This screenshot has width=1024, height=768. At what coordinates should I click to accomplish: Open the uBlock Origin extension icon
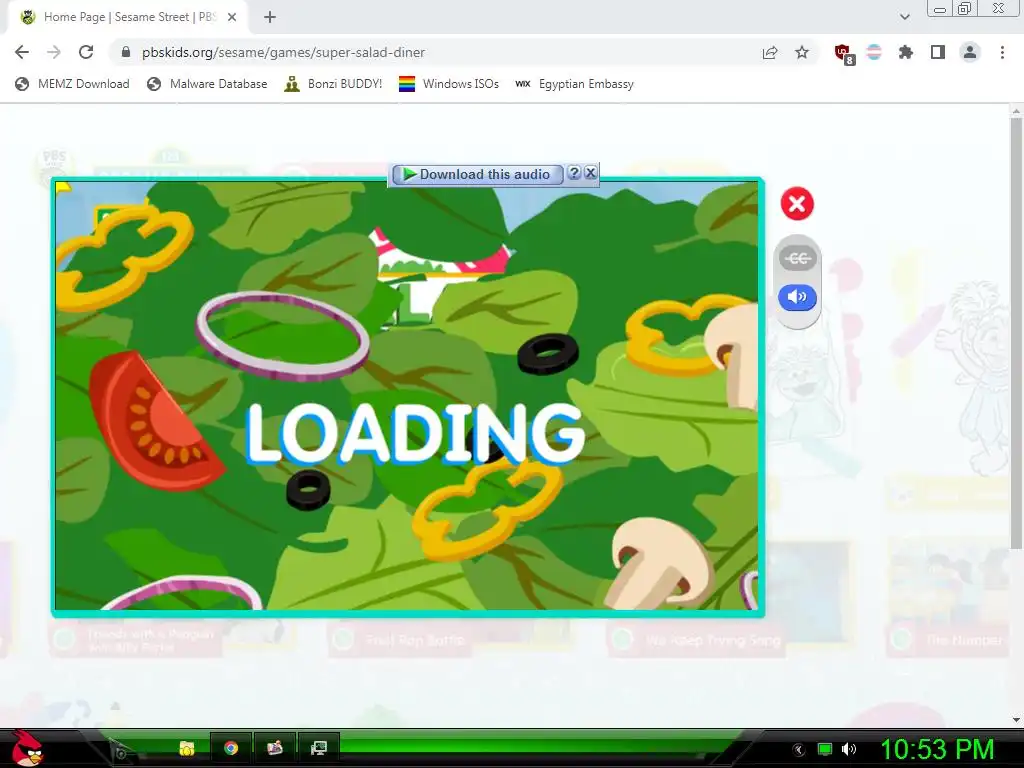pyautogui.click(x=844, y=54)
